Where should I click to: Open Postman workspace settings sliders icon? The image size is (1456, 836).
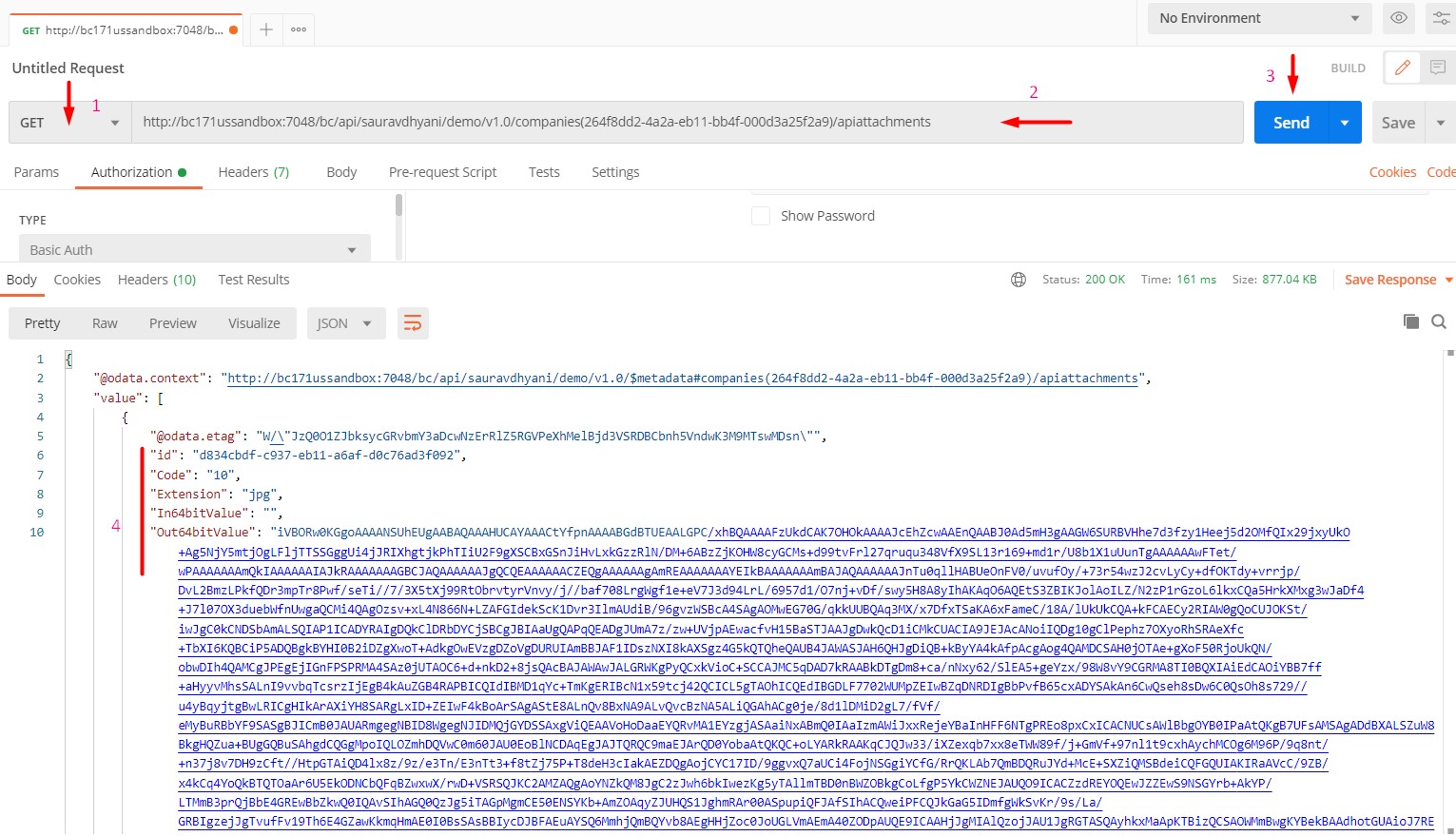pos(1440,18)
